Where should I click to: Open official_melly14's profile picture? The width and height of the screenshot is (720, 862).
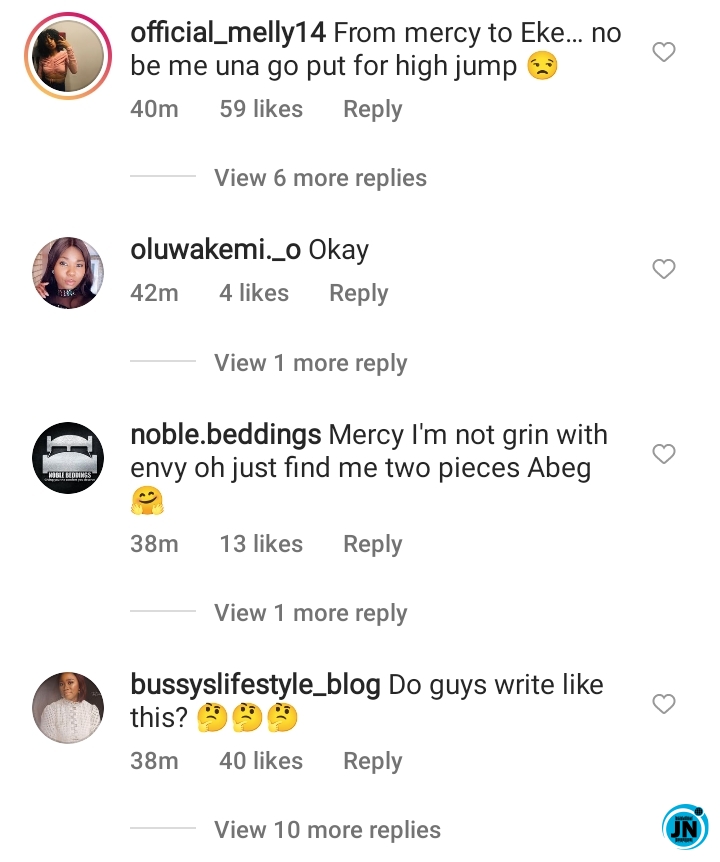(68, 56)
